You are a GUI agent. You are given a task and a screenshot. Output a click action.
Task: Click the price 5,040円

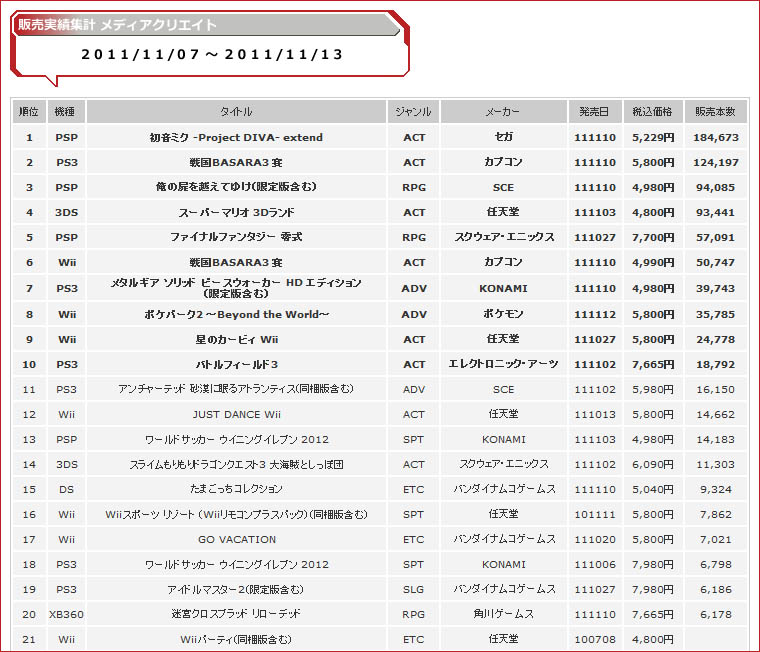pyautogui.click(x=653, y=490)
